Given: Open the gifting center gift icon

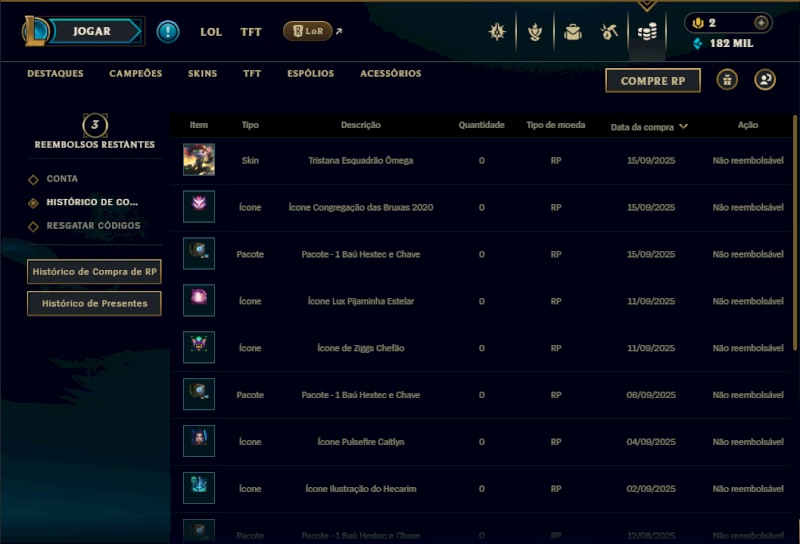Looking at the screenshot, I should click(727, 80).
